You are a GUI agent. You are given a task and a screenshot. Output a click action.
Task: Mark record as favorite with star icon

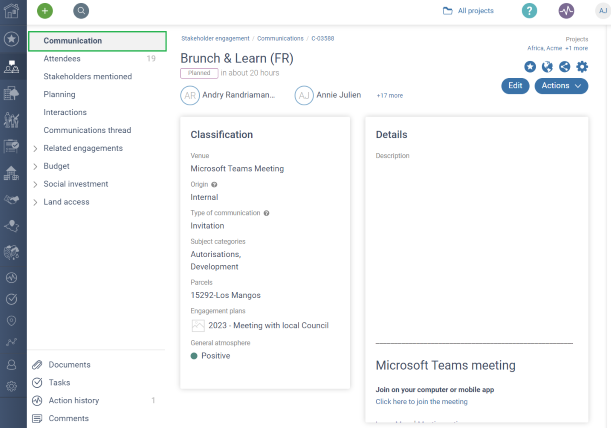530,67
